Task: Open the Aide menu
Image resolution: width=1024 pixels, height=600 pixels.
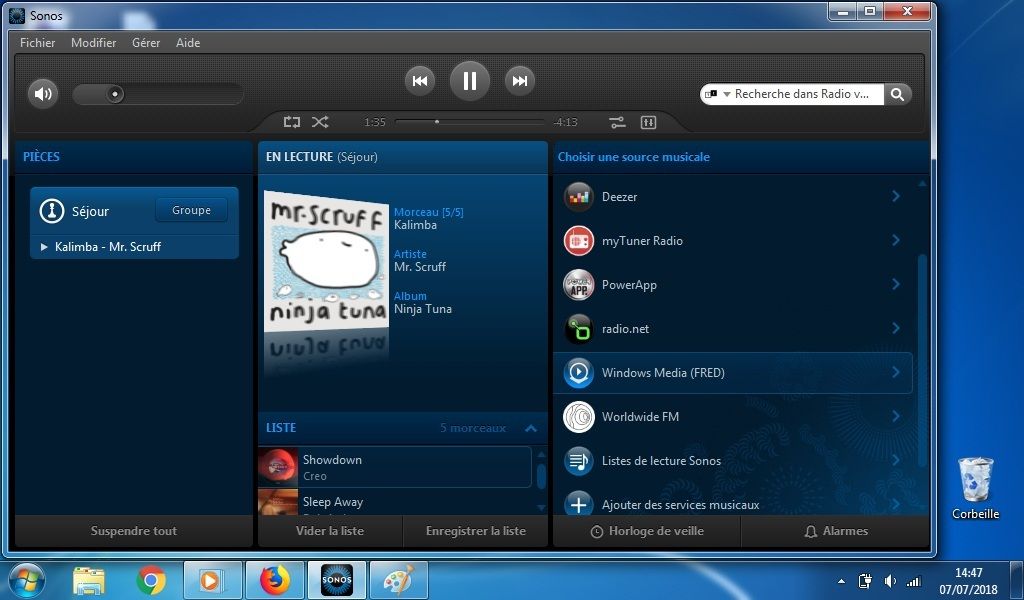Action: coord(188,42)
